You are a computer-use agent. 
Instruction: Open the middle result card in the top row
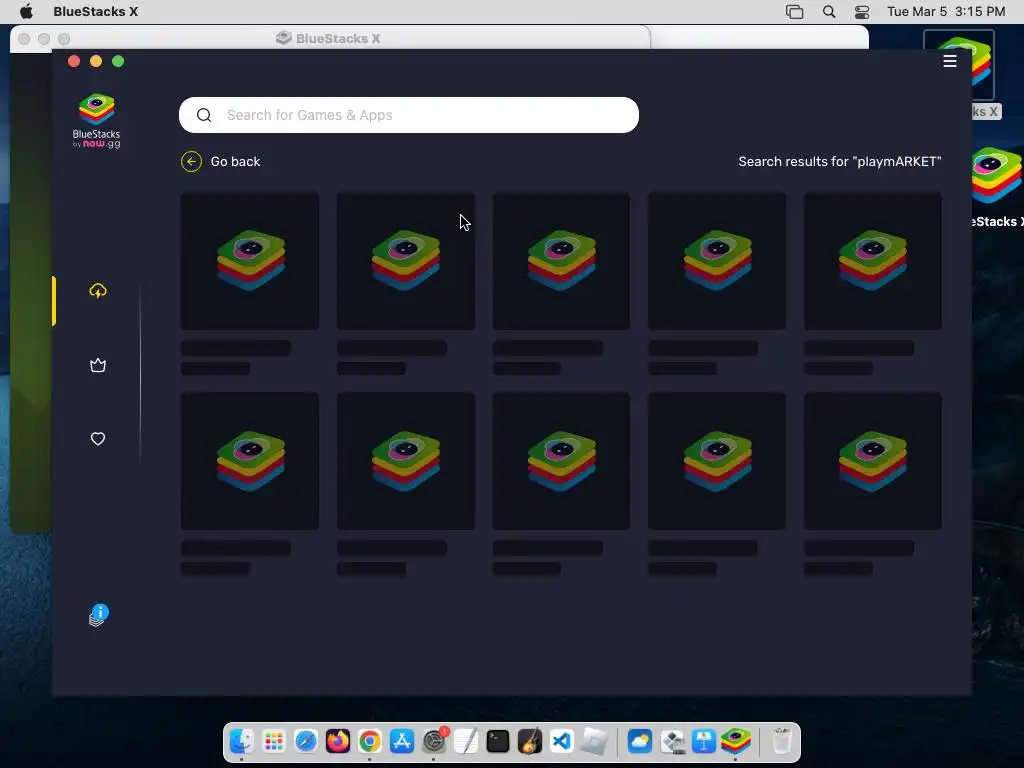pos(562,261)
